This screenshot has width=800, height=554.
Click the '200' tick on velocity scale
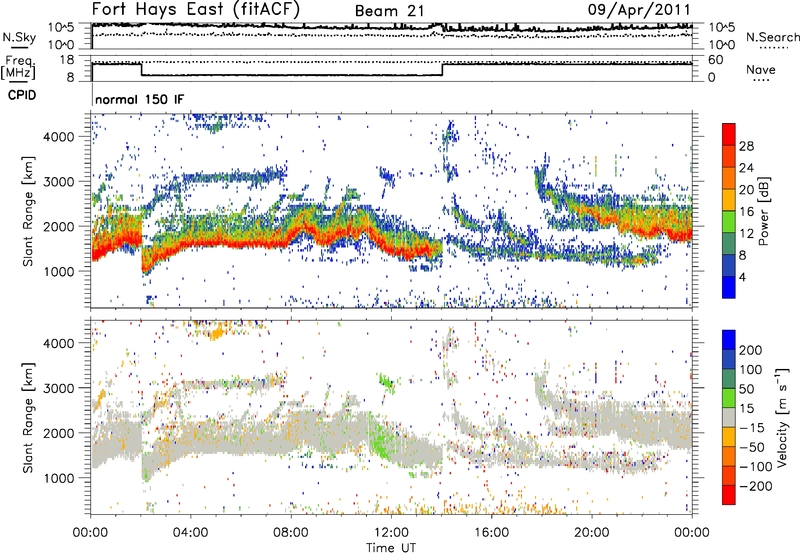click(x=751, y=350)
